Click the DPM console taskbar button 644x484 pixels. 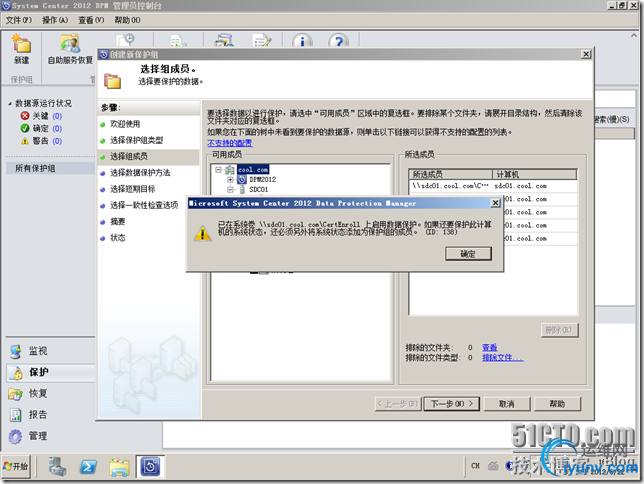pos(150,467)
